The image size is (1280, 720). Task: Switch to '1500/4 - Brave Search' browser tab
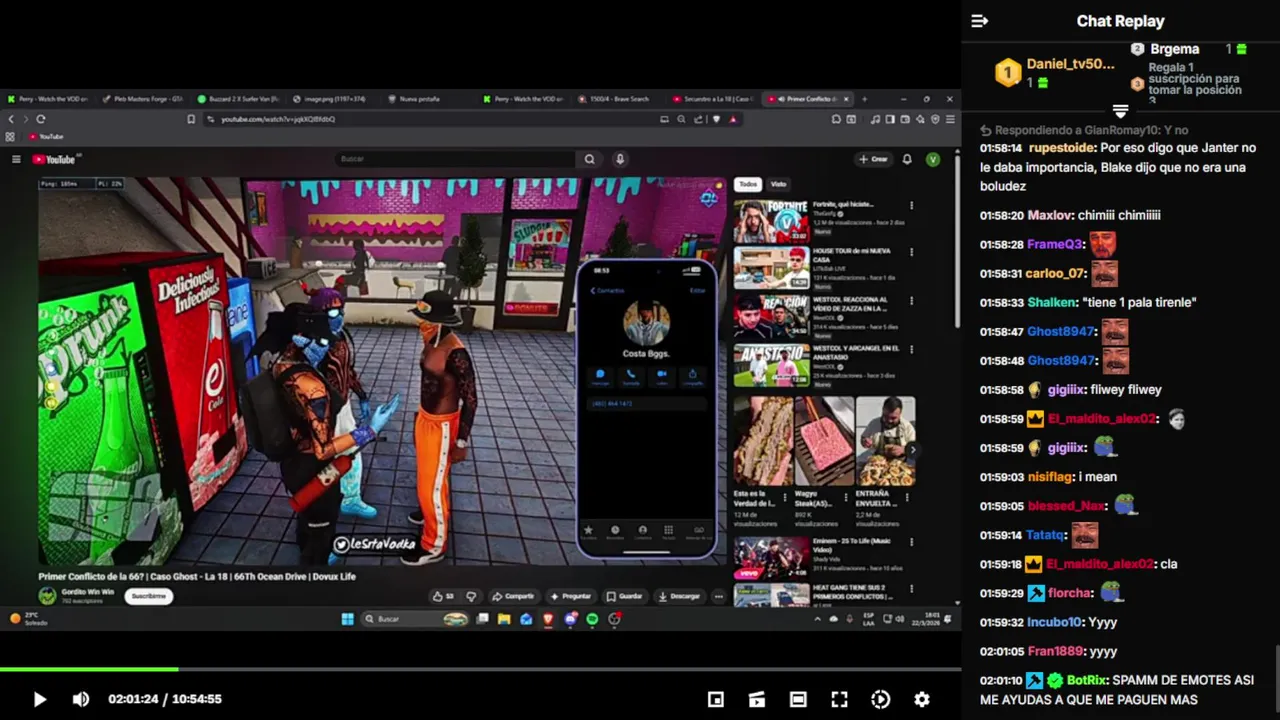pos(617,99)
